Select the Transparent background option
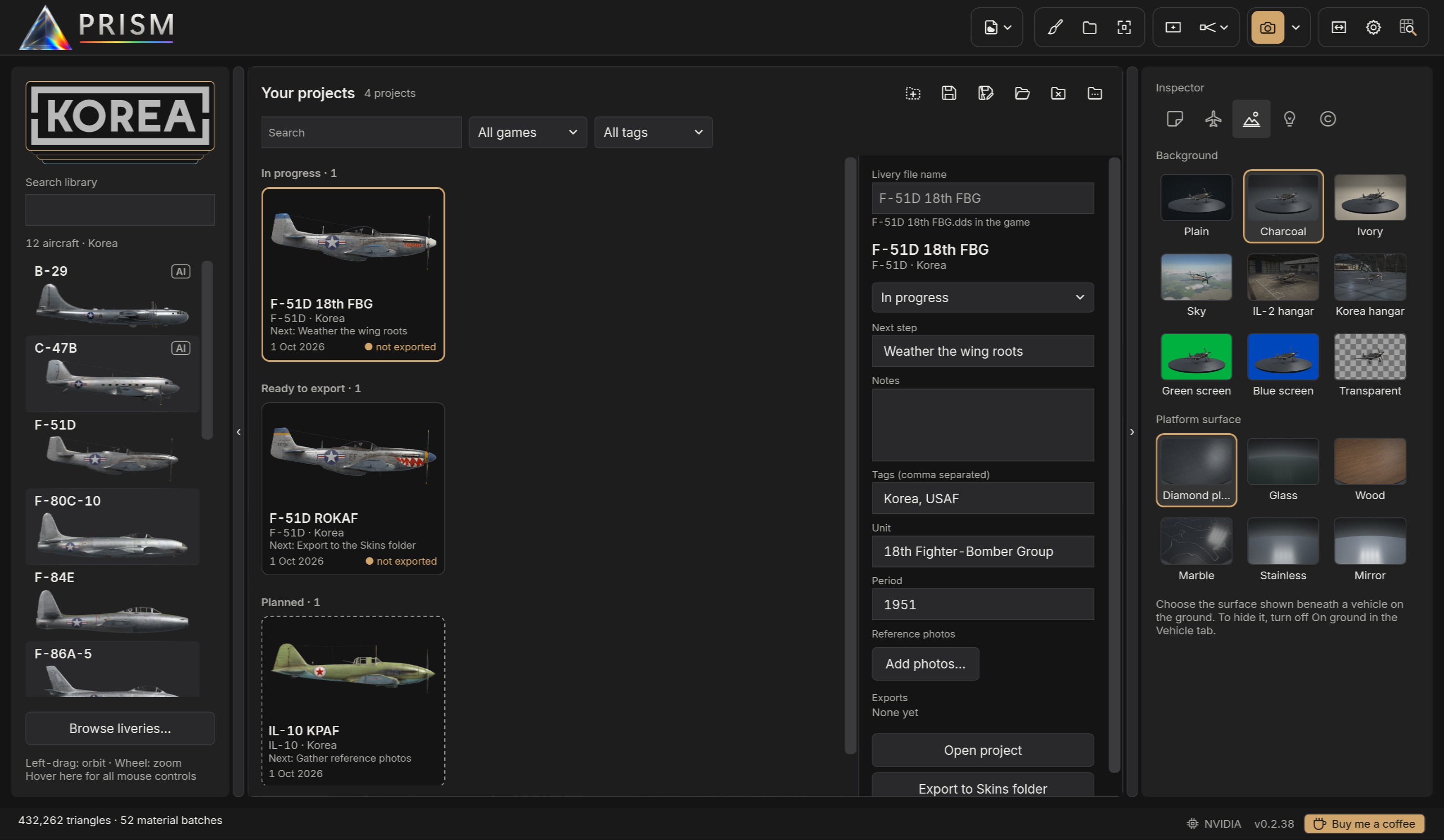Viewport: 1444px width, 840px height. (1369, 365)
